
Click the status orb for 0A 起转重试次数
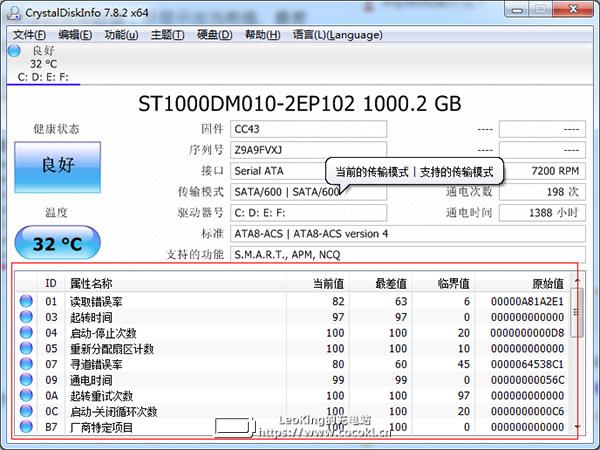(26, 395)
